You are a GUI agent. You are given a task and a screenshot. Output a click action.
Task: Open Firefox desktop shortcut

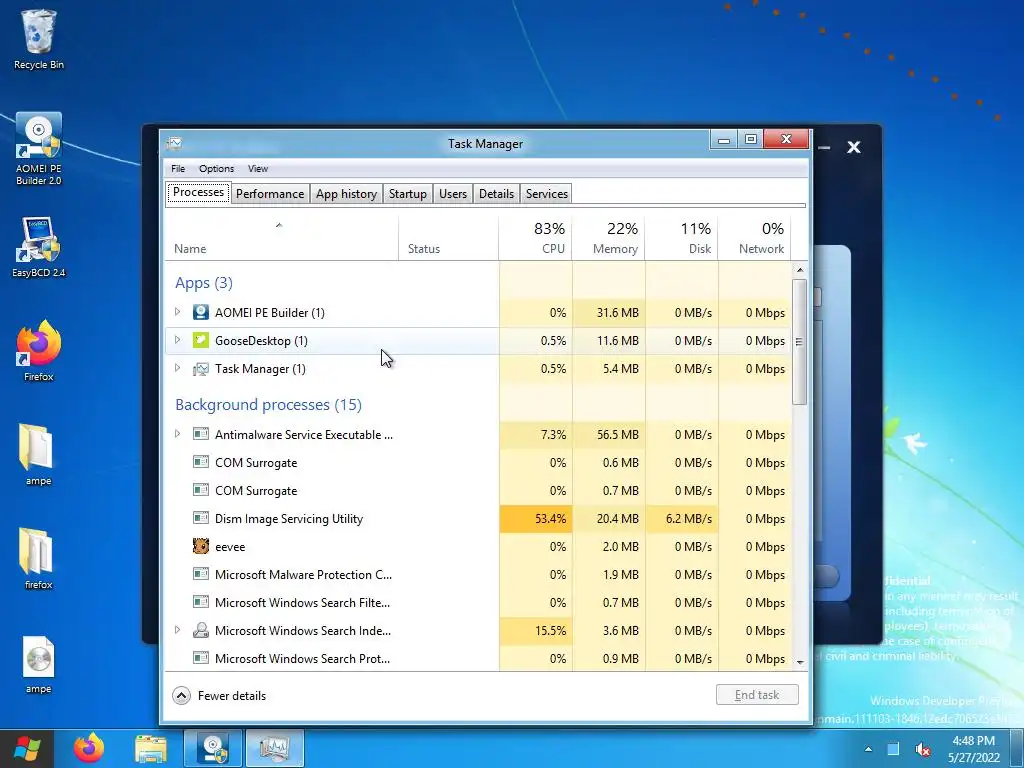point(39,351)
